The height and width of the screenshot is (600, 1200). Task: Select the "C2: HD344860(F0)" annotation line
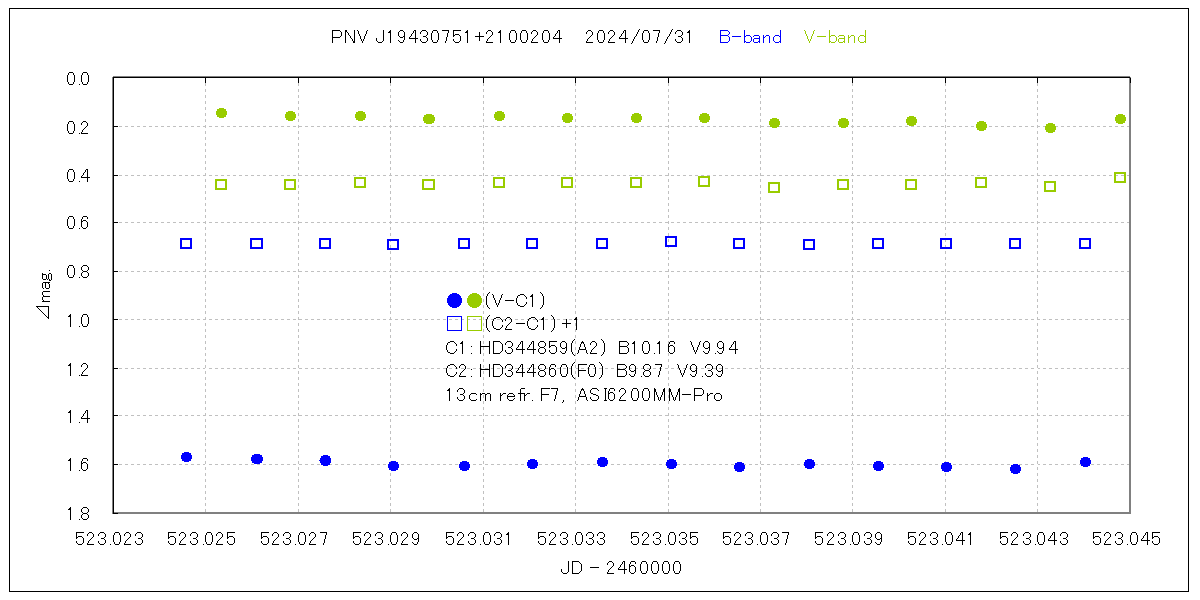(526, 371)
